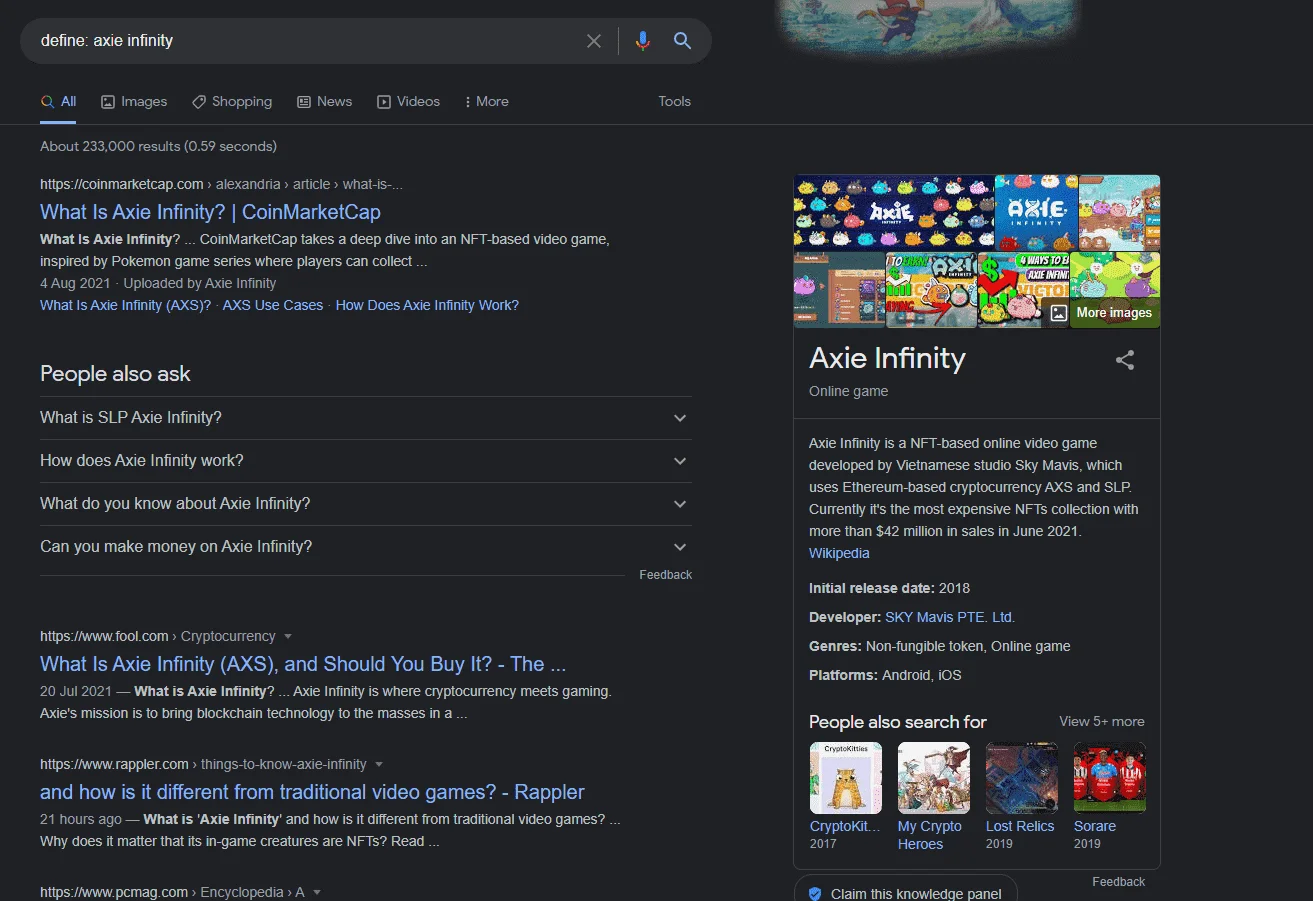The width and height of the screenshot is (1313, 901).
Task: Switch to the Videos tab
Action: (x=408, y=102)
